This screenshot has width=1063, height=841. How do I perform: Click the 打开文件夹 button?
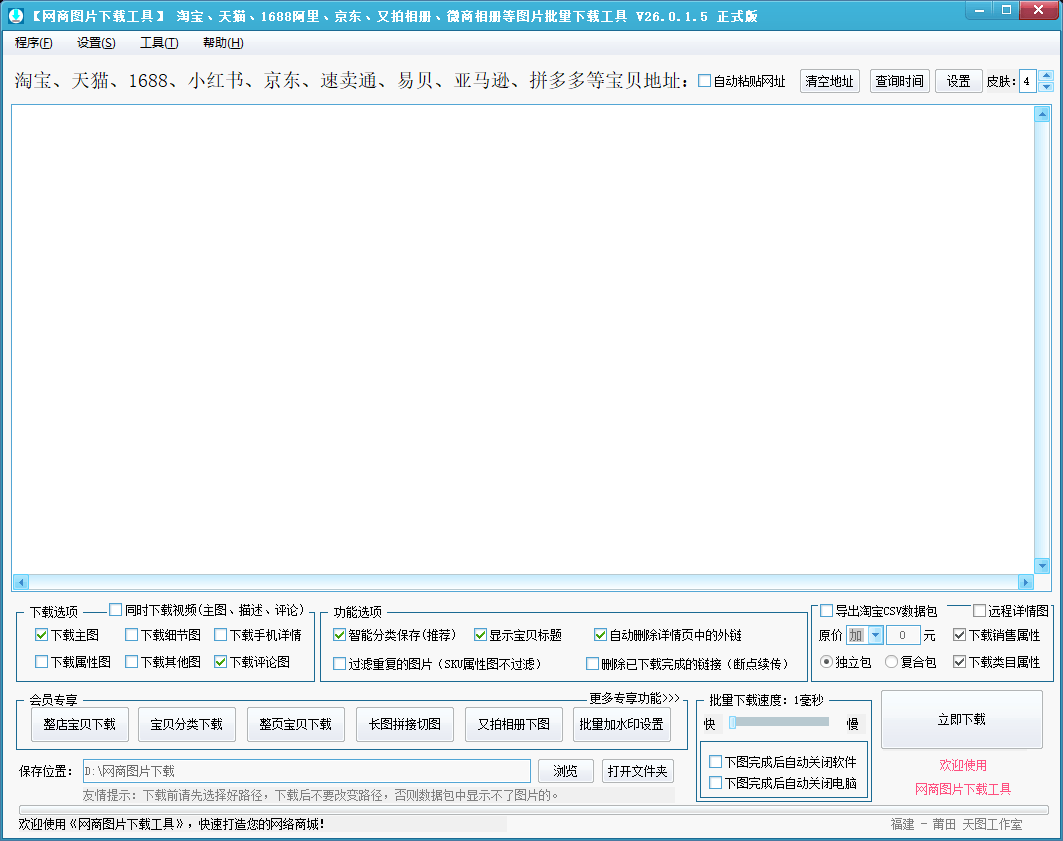coord(637,771)
